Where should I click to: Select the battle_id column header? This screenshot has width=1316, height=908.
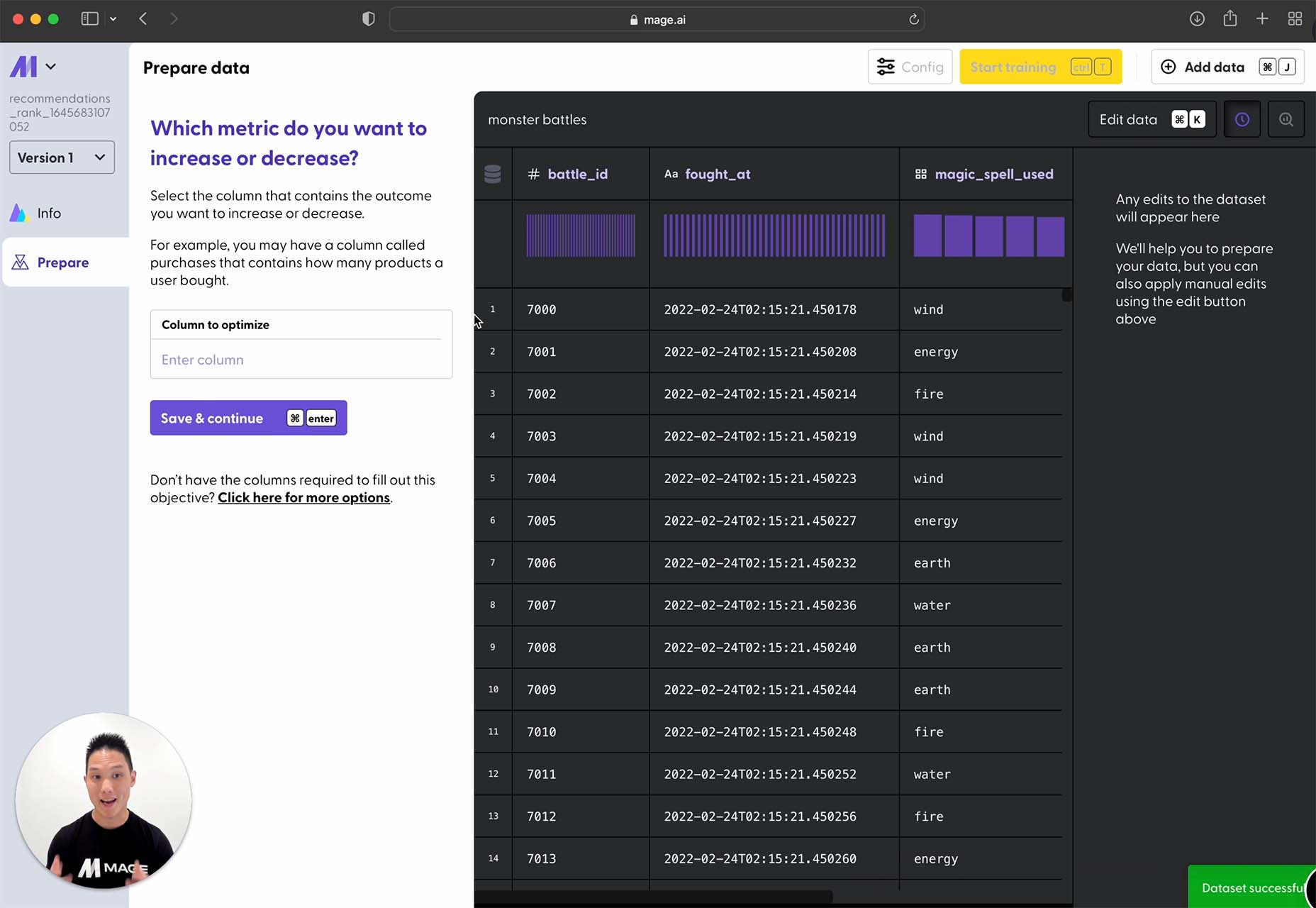[580, 174]
